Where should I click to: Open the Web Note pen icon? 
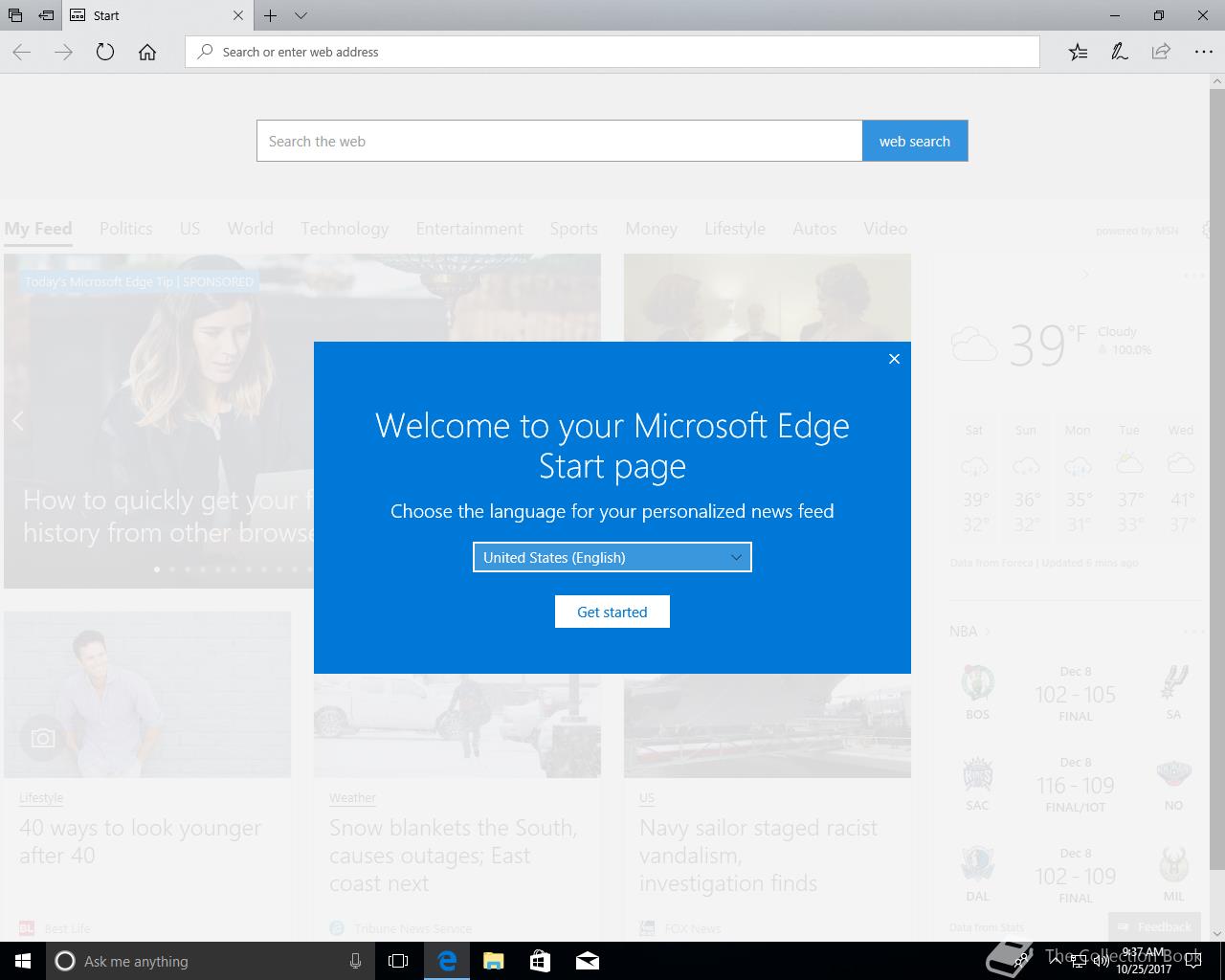[x=1120, y=53]
